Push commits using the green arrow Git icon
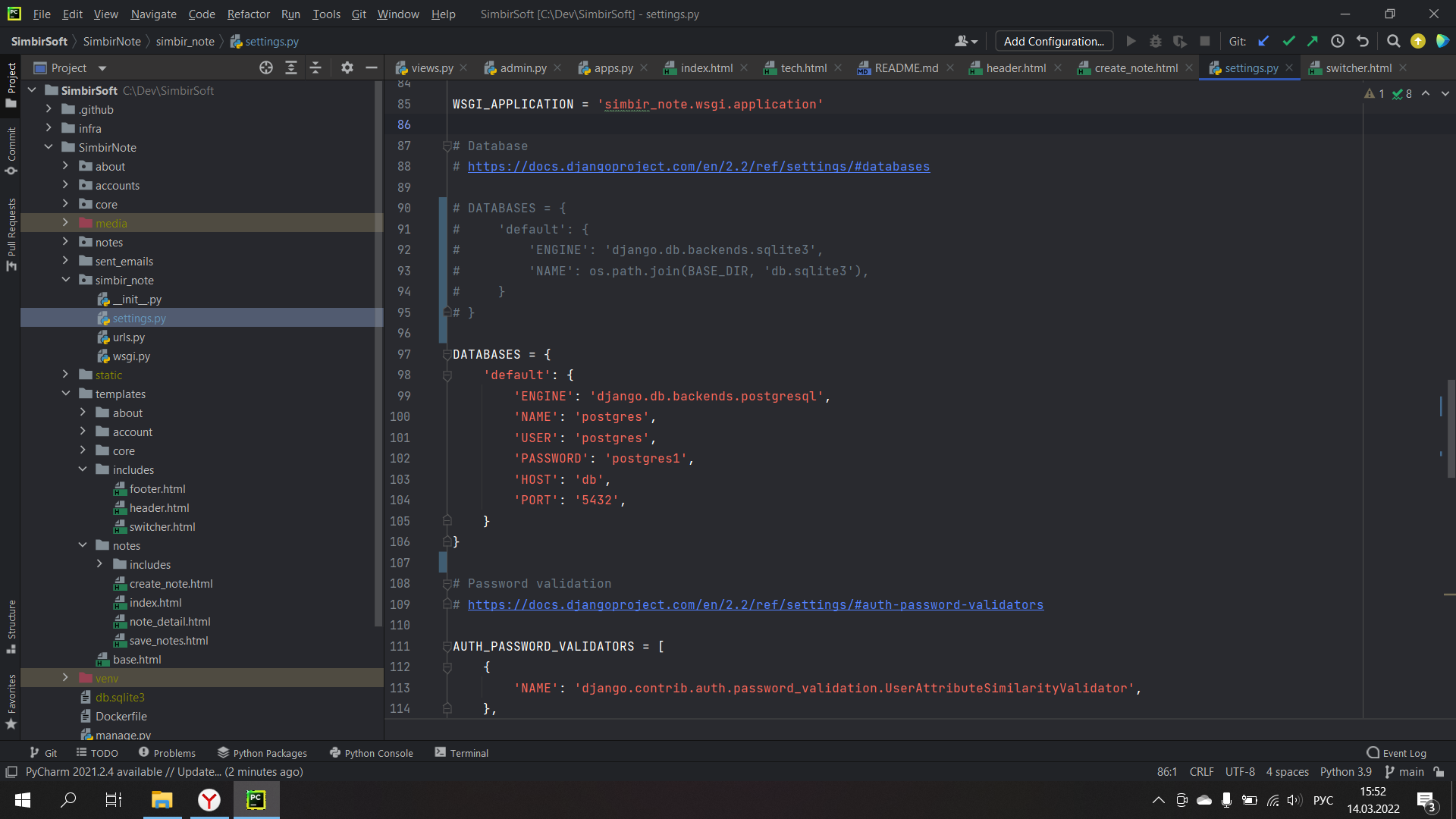 tap(1313, 41)
